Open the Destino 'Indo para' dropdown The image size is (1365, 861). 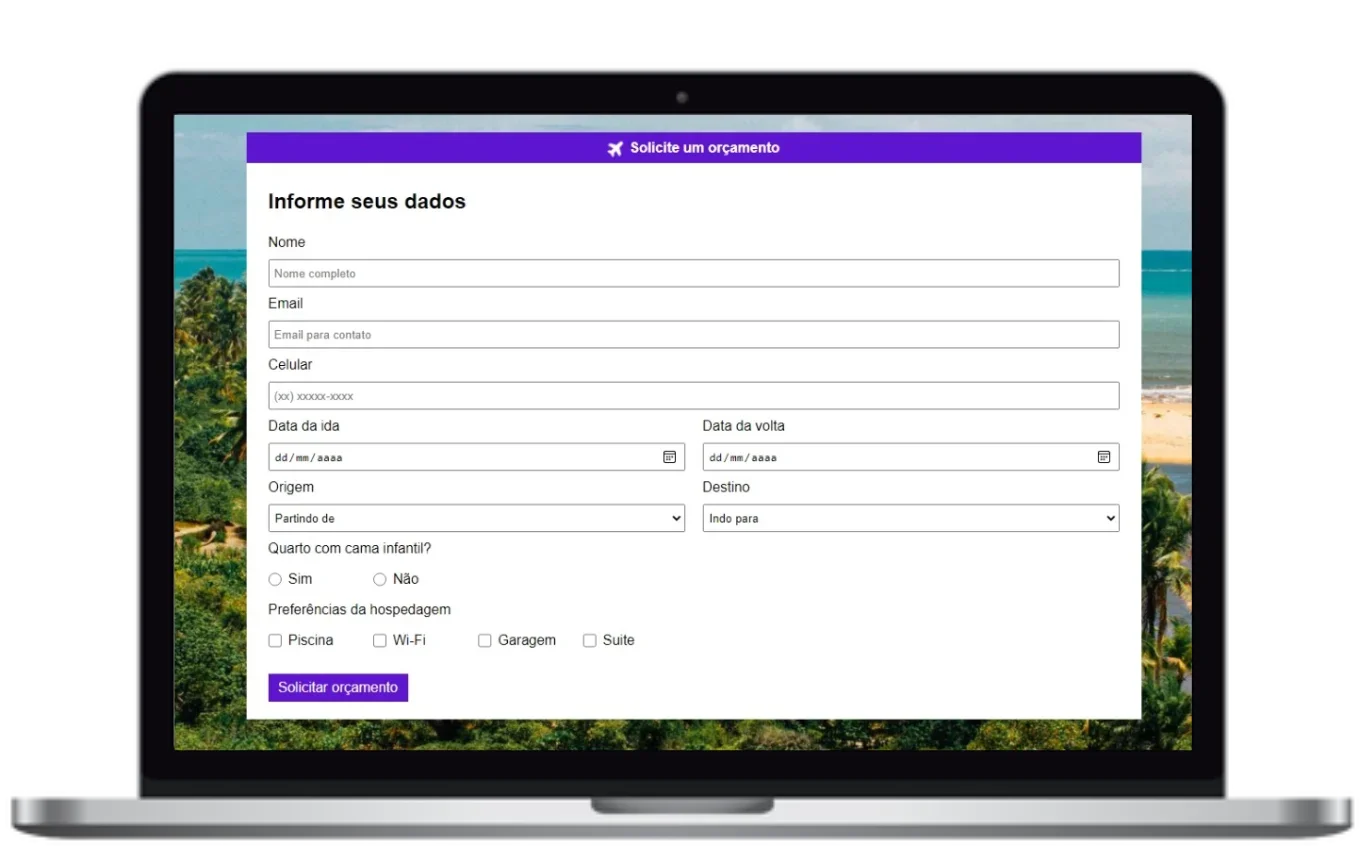point(910,518)
